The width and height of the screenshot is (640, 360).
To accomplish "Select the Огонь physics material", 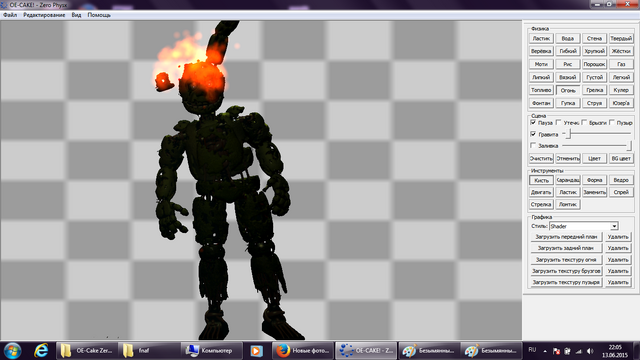I will pos(568,90).
